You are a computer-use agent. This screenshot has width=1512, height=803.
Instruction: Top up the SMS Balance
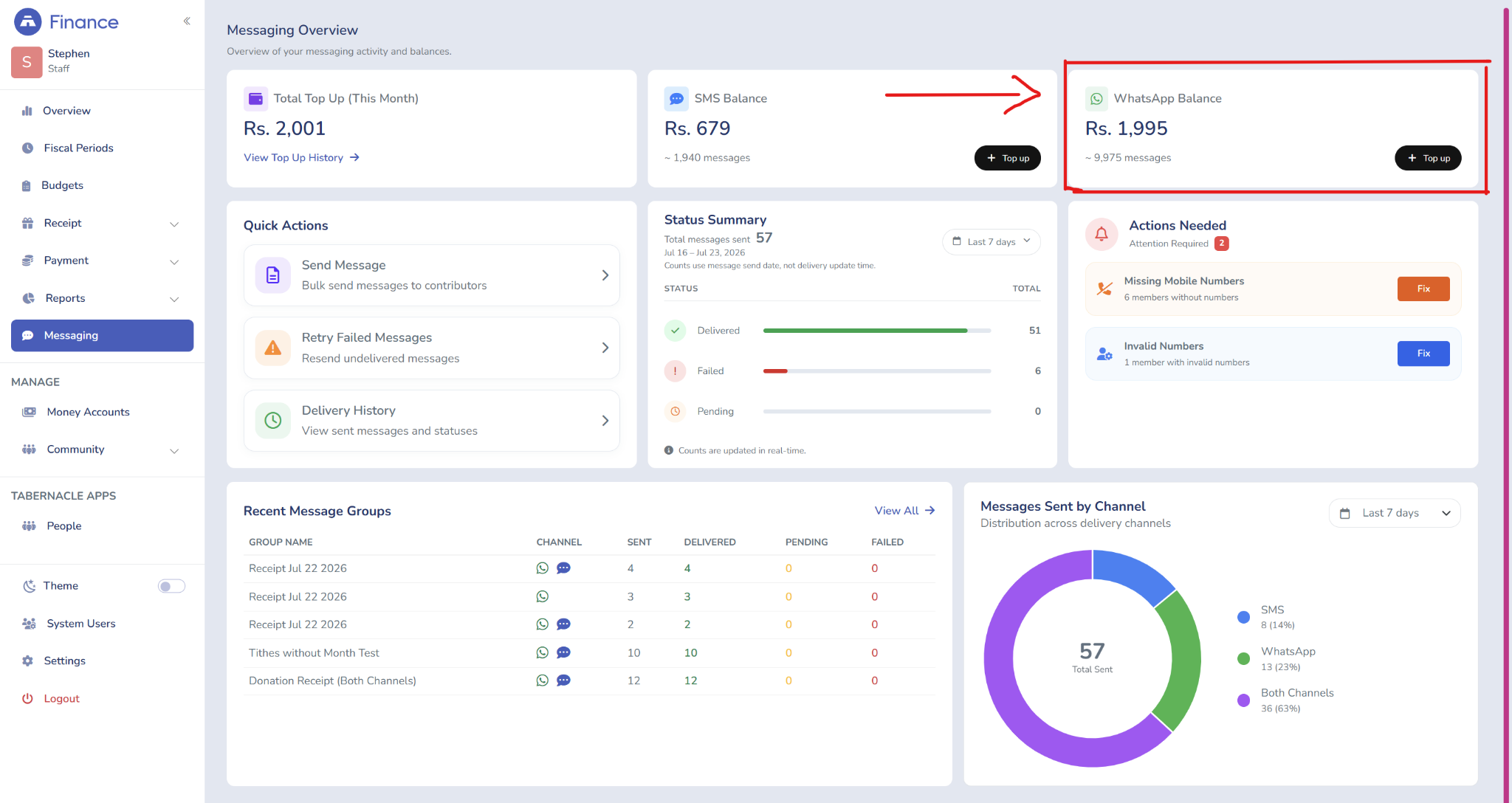(1008, 158)
